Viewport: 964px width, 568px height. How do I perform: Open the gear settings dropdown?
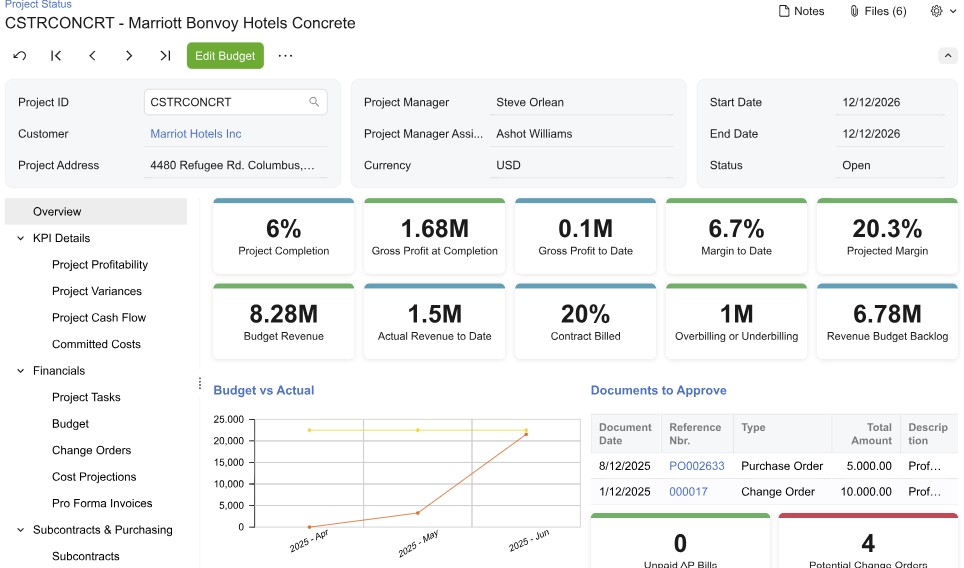[942, 11]
